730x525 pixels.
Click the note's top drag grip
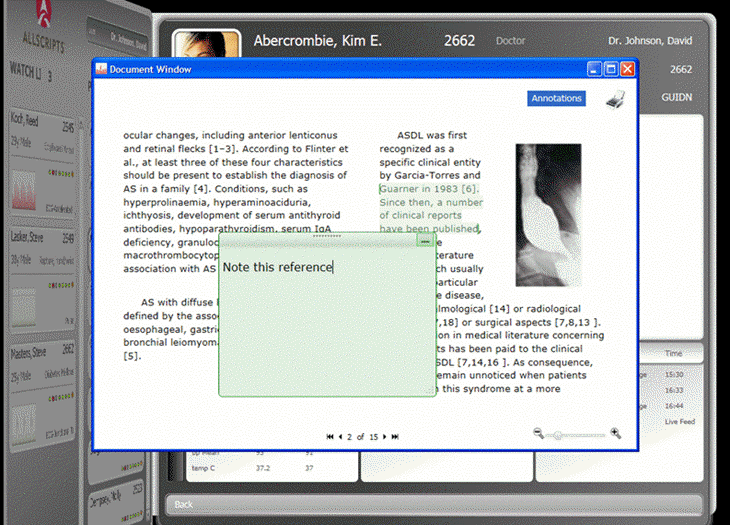(327, 236)
